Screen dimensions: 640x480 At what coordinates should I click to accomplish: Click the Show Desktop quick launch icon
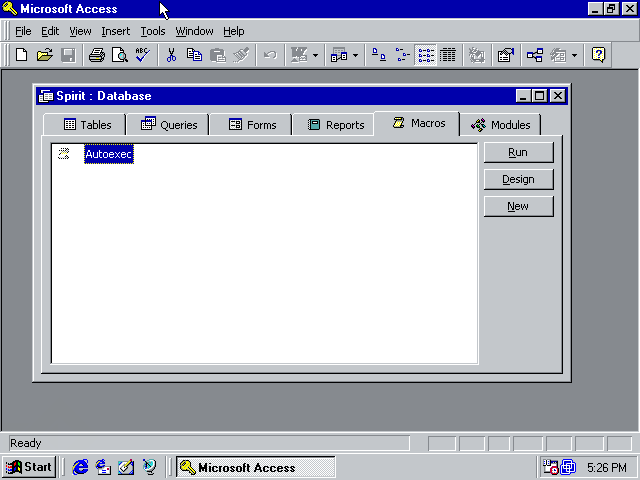pos(126,467)
